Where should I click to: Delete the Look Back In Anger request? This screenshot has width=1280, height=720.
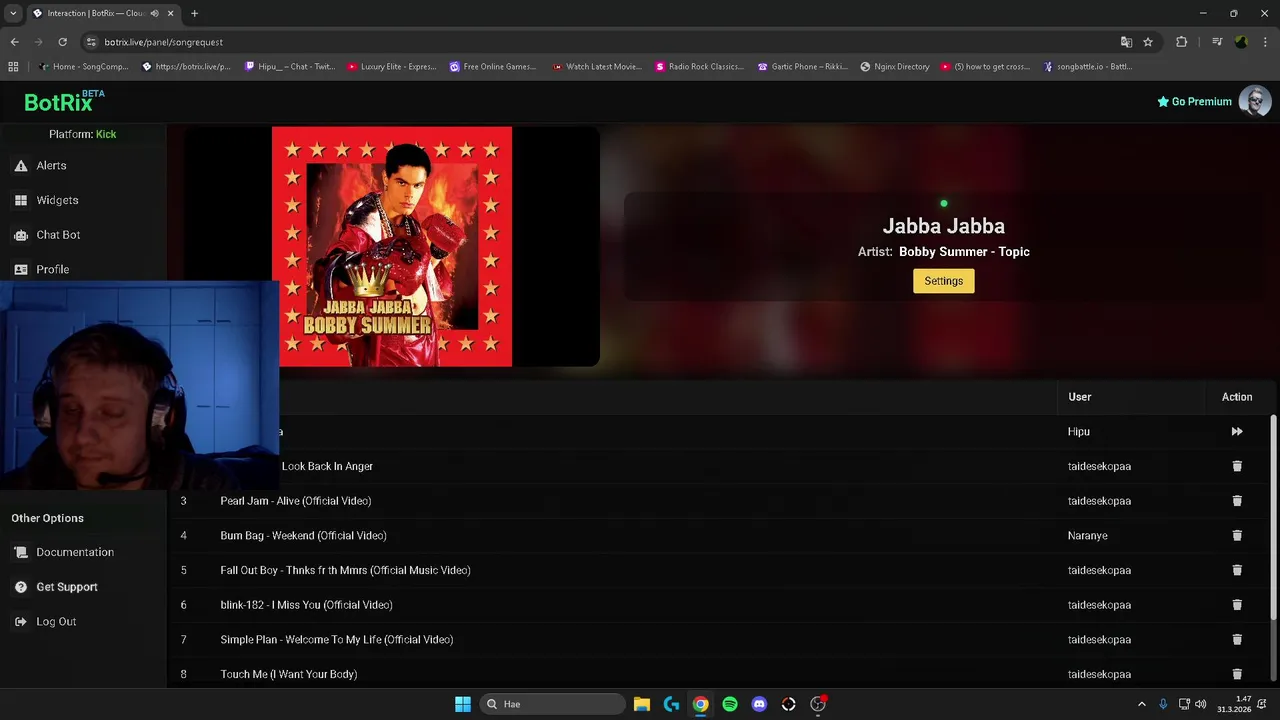(1237, 466)
